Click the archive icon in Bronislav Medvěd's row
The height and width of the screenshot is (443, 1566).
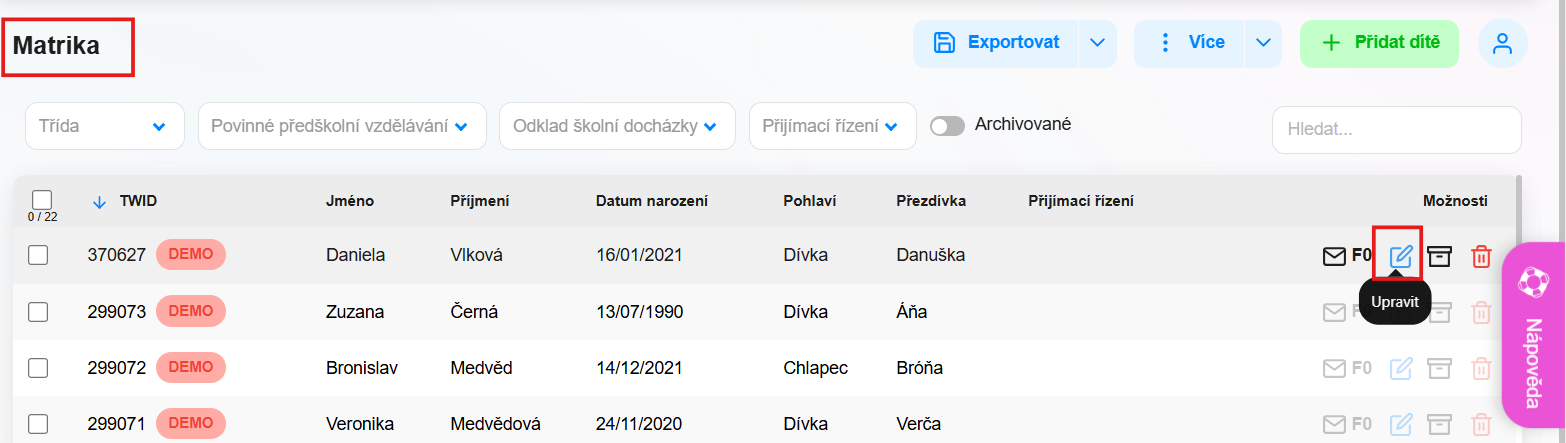tap(1439, 368)
